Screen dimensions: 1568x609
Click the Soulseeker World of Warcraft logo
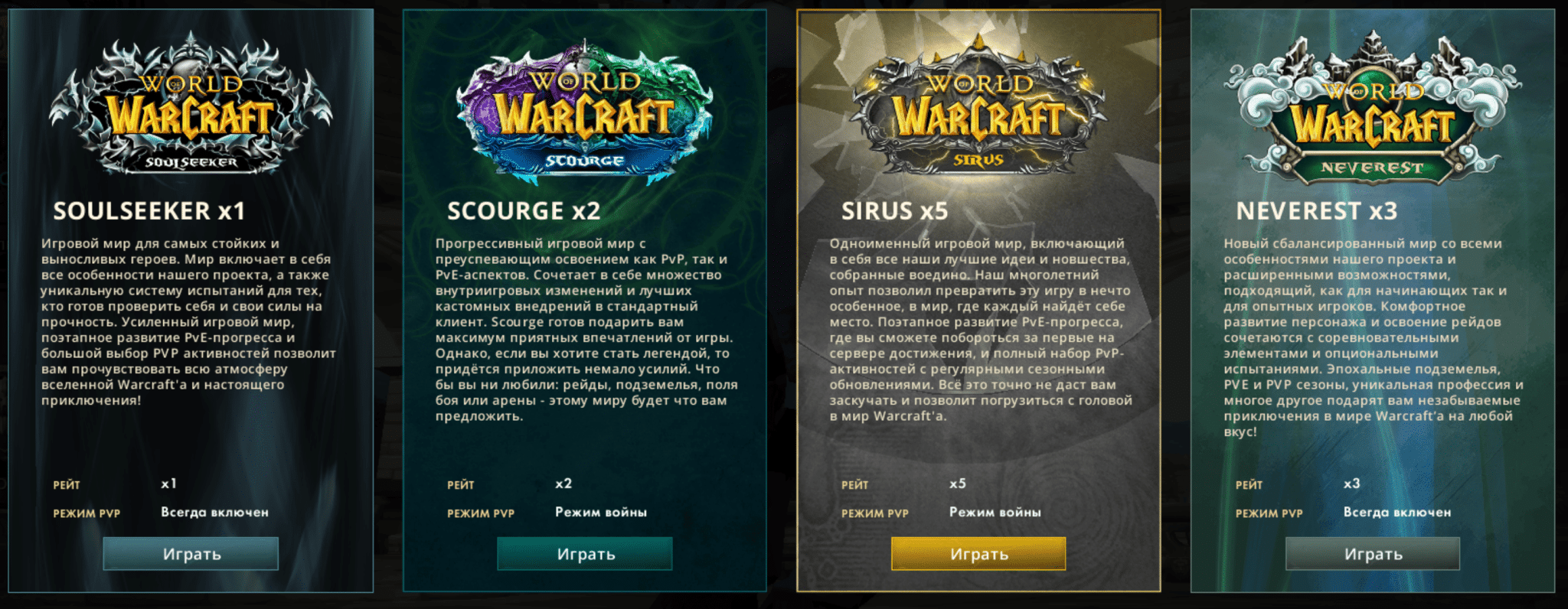click(x=191, y=105)
